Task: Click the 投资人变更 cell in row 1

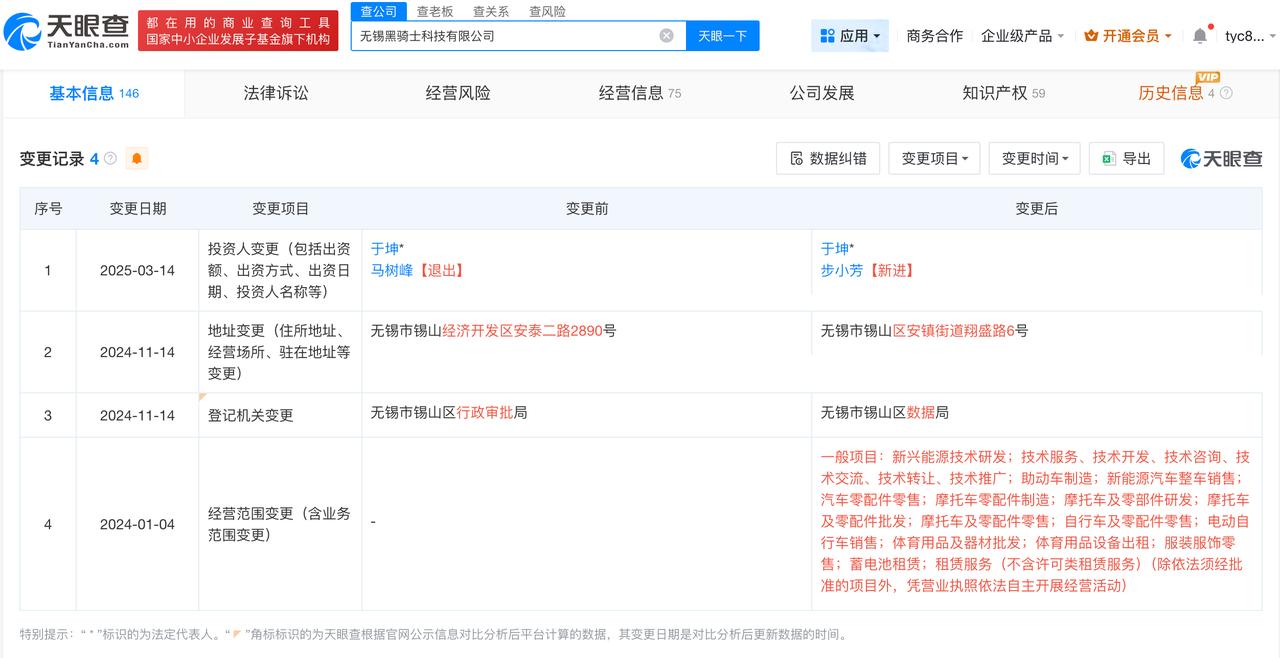Action: [x=279, y=270]
